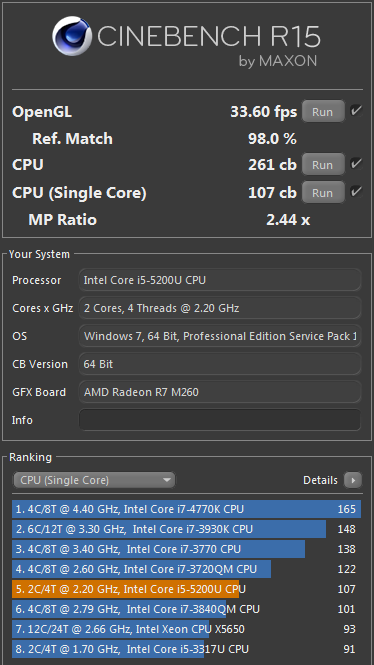Click the OS field showing Windows 7
The width and height of the screenshot is (374, 665).
point(220,336)
